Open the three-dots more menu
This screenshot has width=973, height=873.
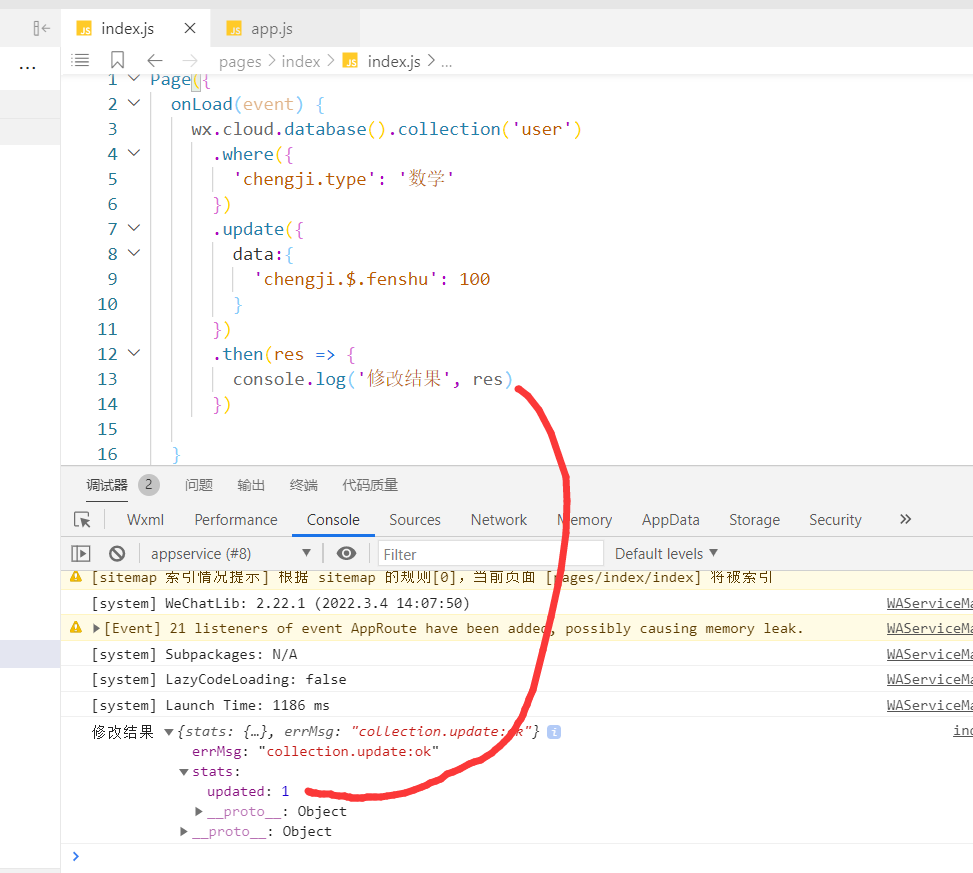click(27, 67)
